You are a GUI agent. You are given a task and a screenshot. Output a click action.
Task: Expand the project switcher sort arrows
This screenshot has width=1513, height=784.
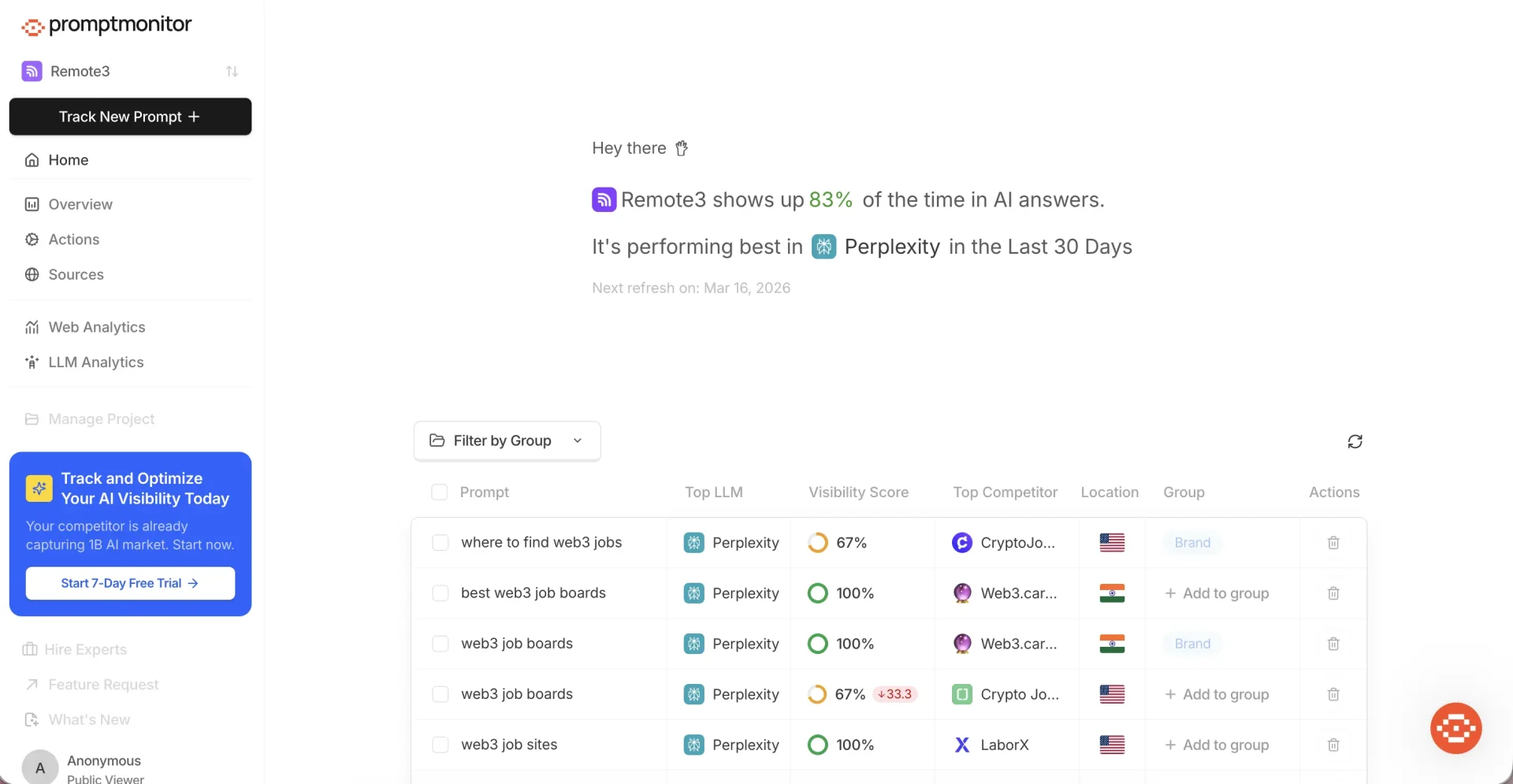[x=232, y=71]
